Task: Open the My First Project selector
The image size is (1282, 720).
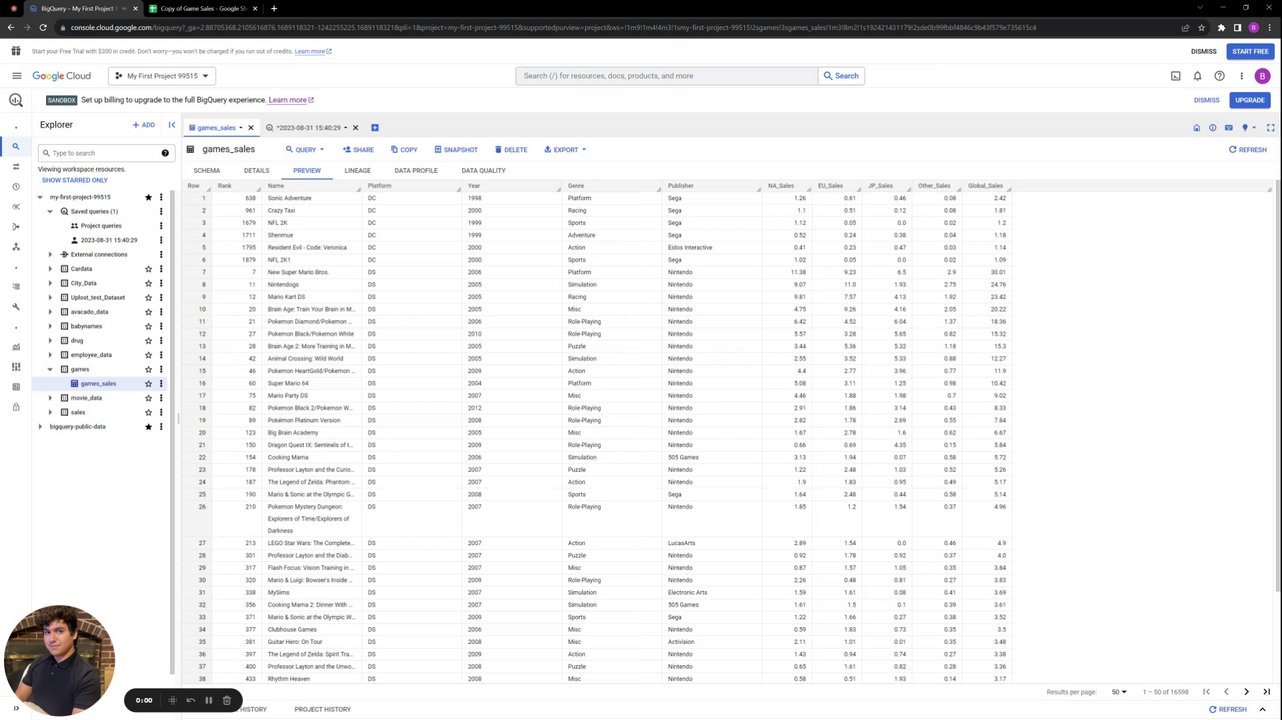Action: [161, 76]
